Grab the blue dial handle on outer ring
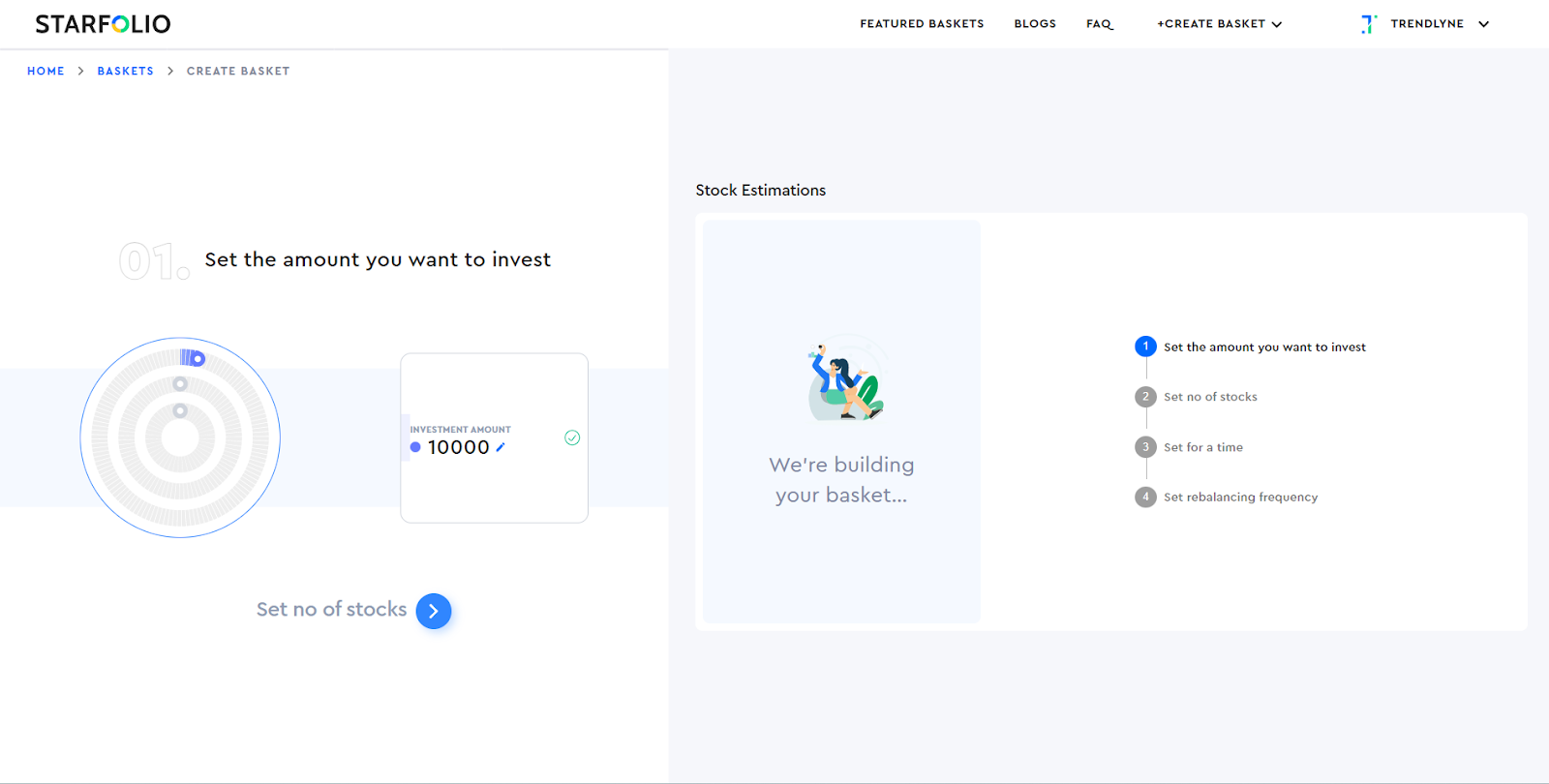 click(197, 358)
